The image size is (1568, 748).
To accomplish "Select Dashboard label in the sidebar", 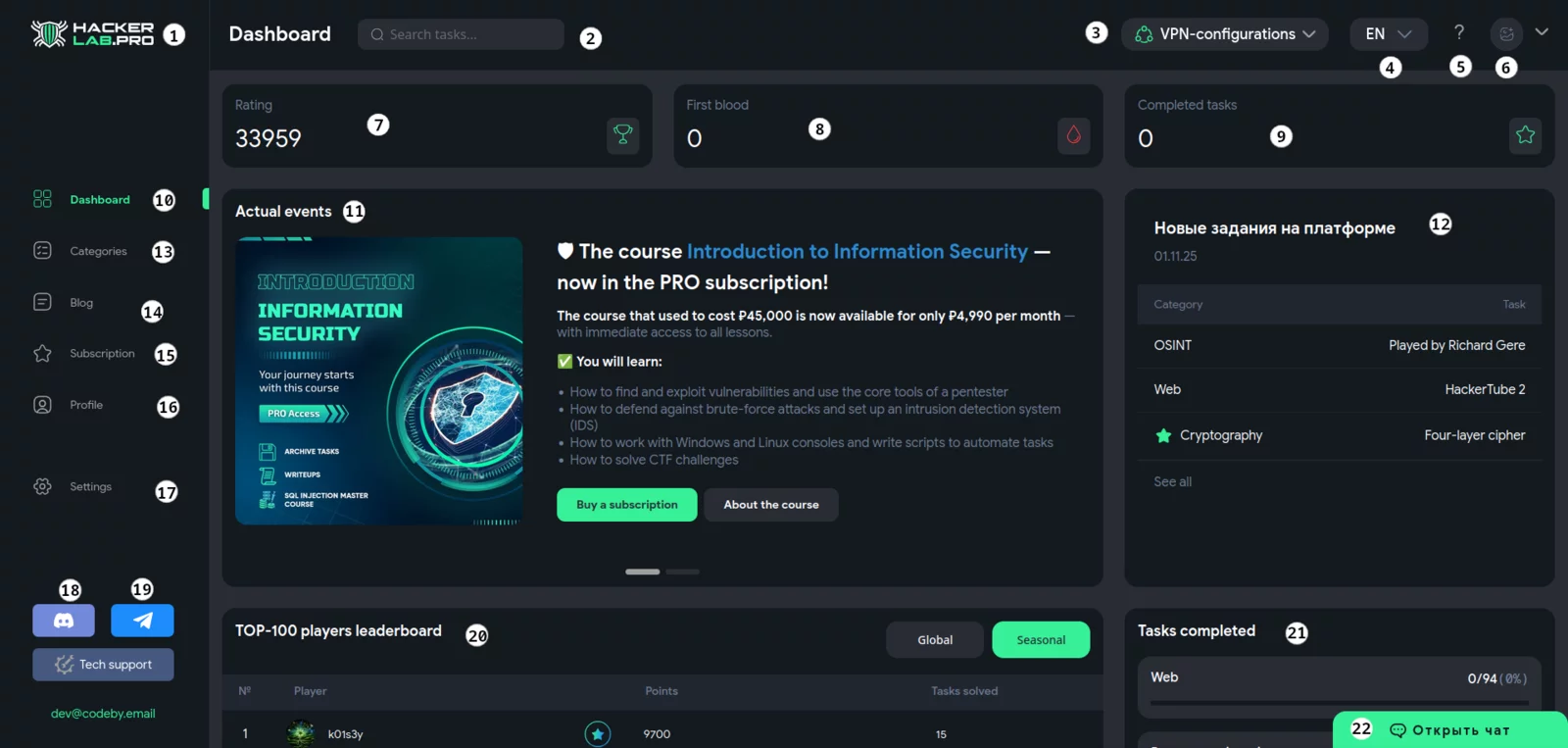I will [100, 199].
